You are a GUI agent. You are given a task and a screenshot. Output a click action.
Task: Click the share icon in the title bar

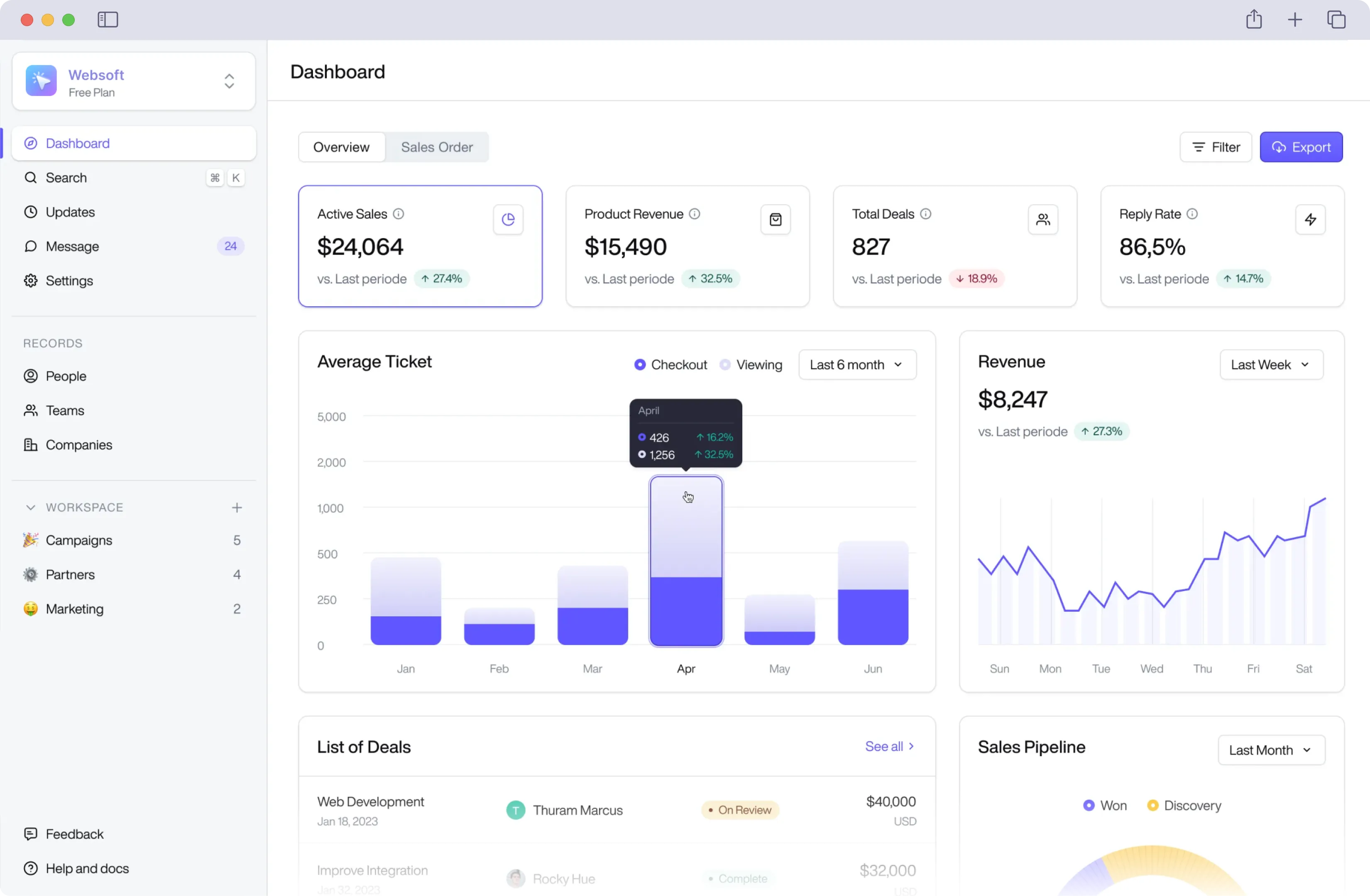click(1254, 20)
